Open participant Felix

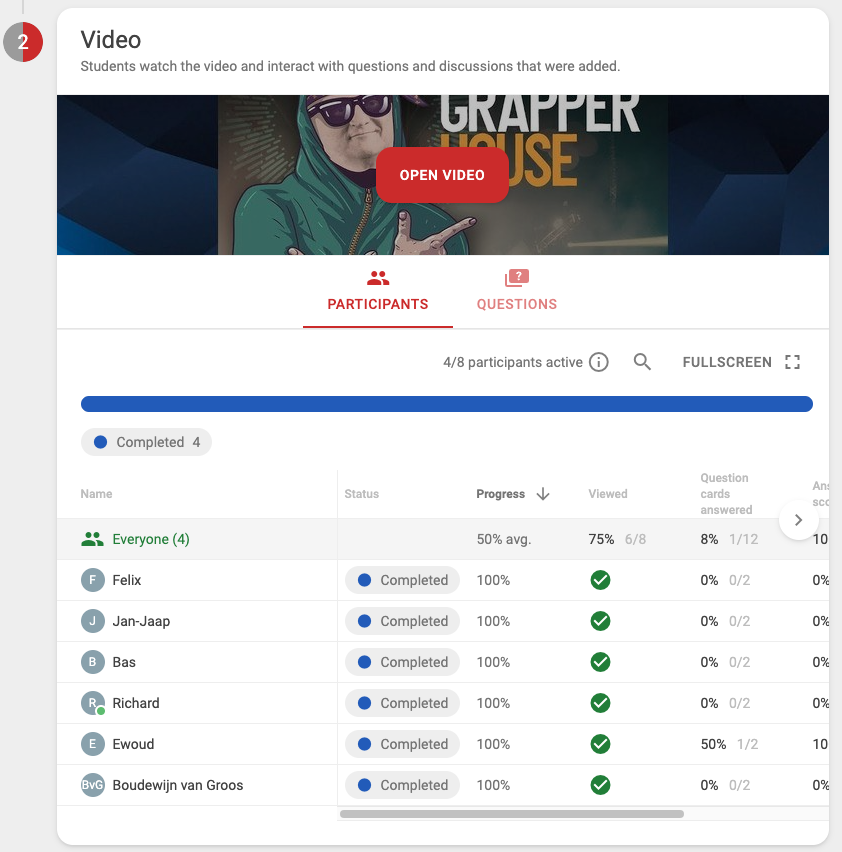tap(127, 580)
